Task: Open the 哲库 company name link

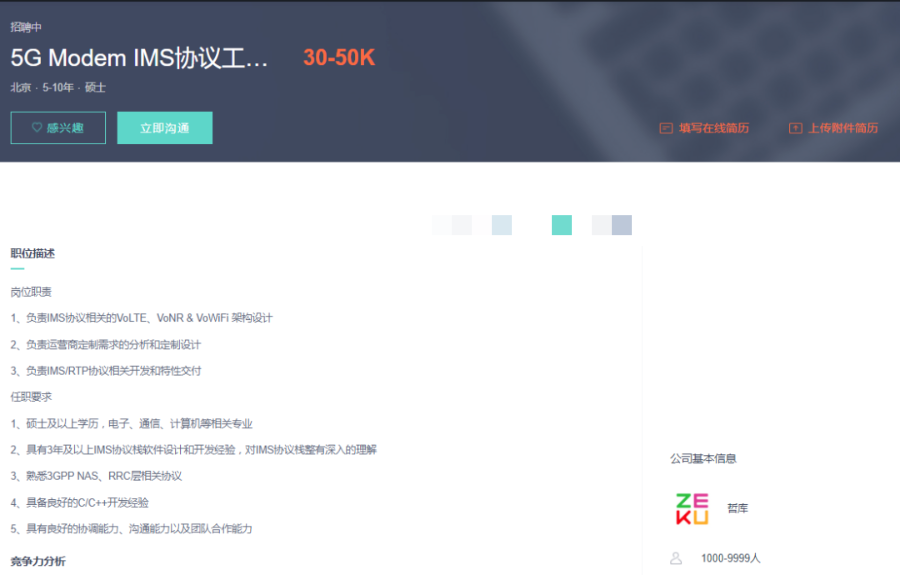Action: pyautogui.click(x=738, y=508)
